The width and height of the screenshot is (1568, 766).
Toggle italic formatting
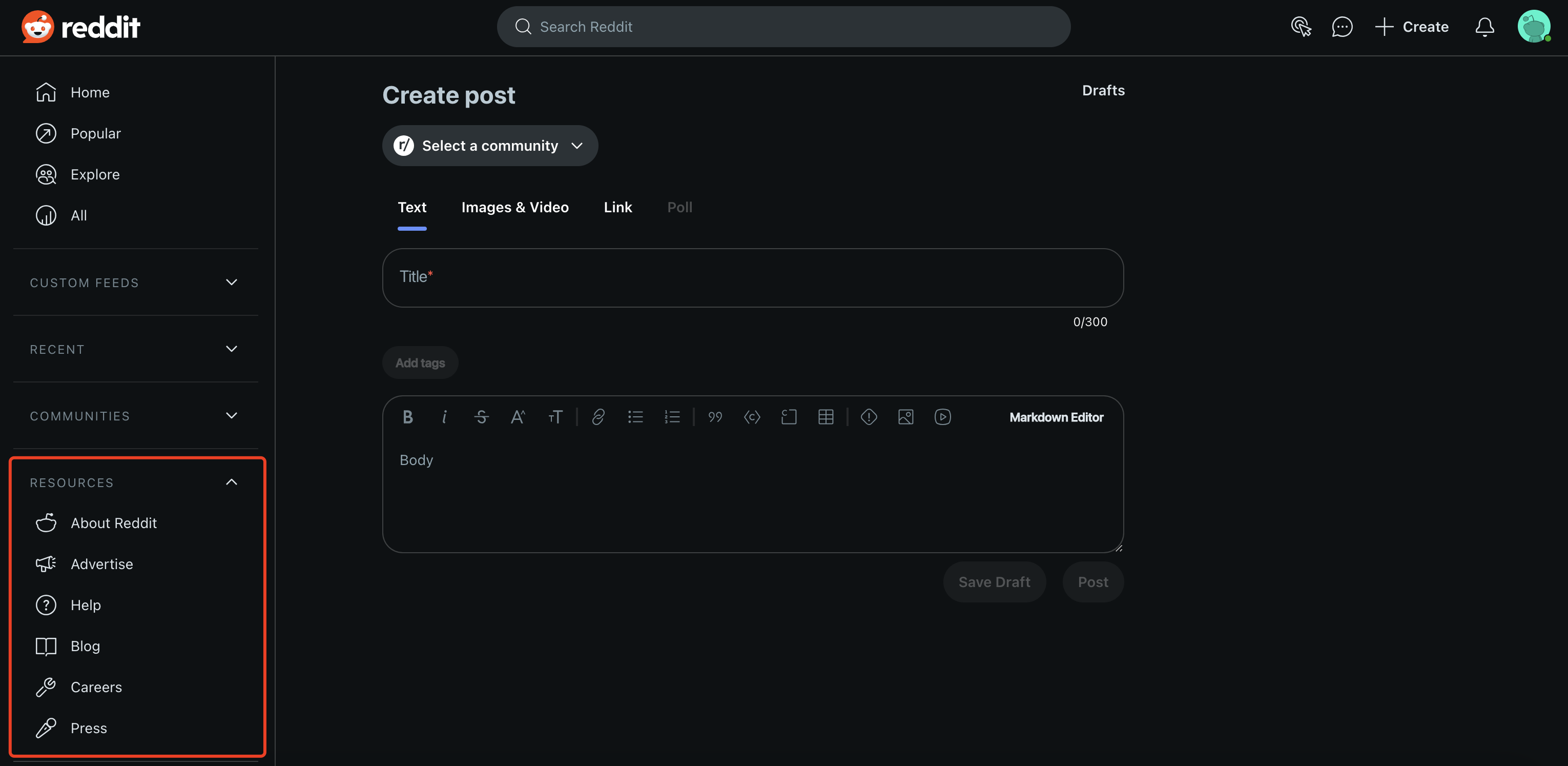pos(444,417)
